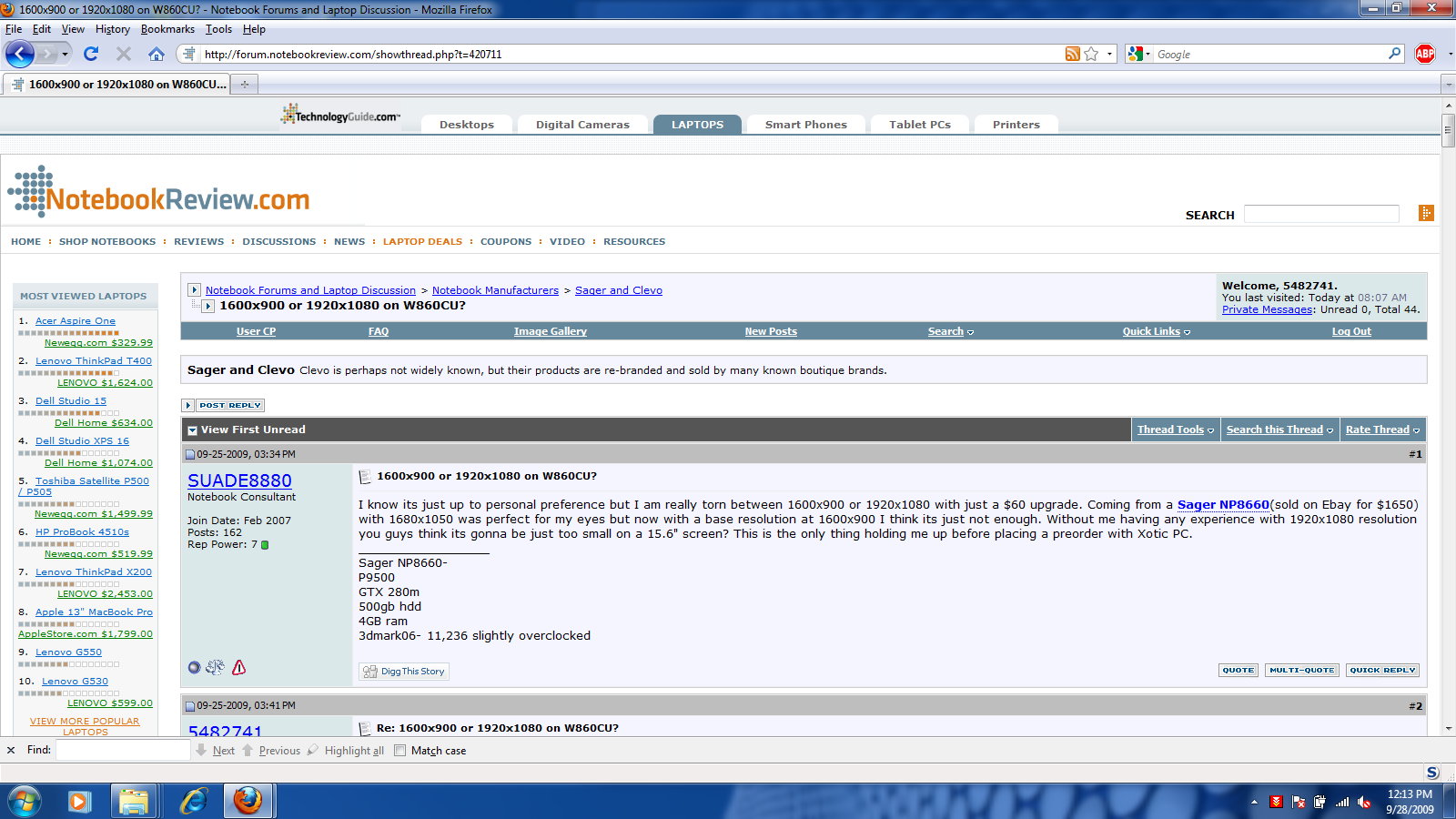The width and height of the screenshot is (1456, 819).
Task: Click MULTI-QUOTE on post #1
Action: click(1302, 670)
